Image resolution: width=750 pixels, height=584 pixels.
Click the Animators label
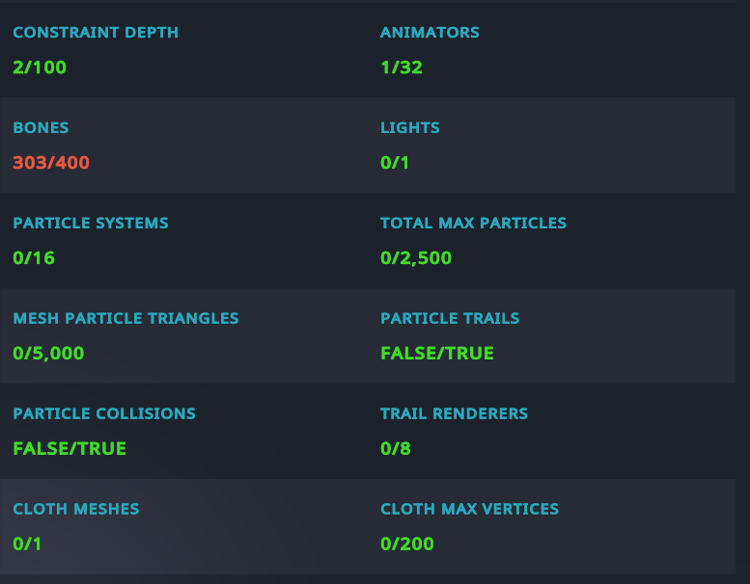coord(430,33)
